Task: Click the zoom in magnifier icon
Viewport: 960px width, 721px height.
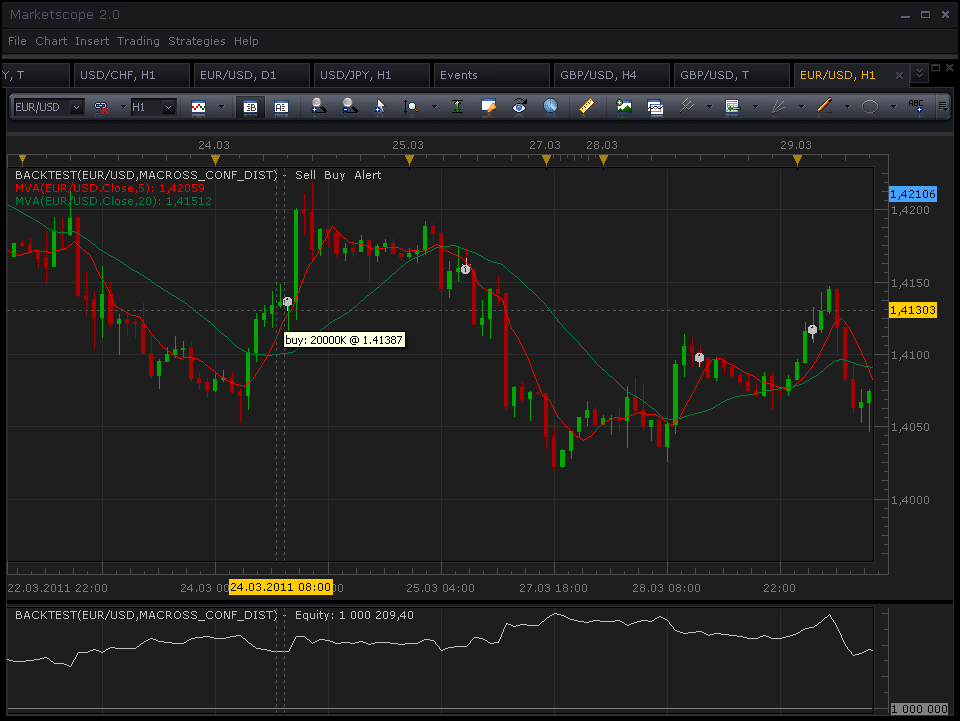Action: [318, 106]
